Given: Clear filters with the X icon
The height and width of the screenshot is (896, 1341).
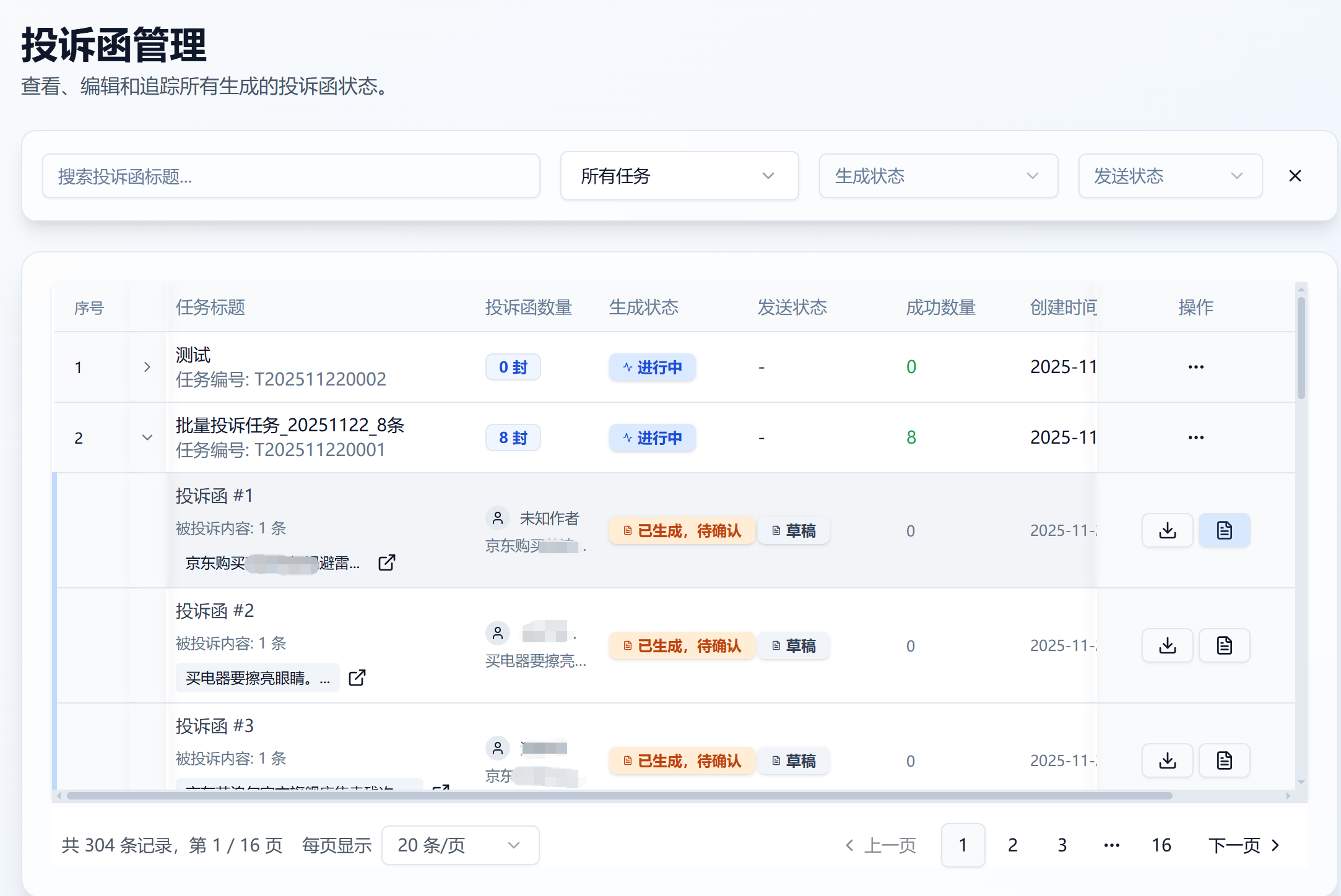Looking at the screenshot, I should tap(1295, 176).
